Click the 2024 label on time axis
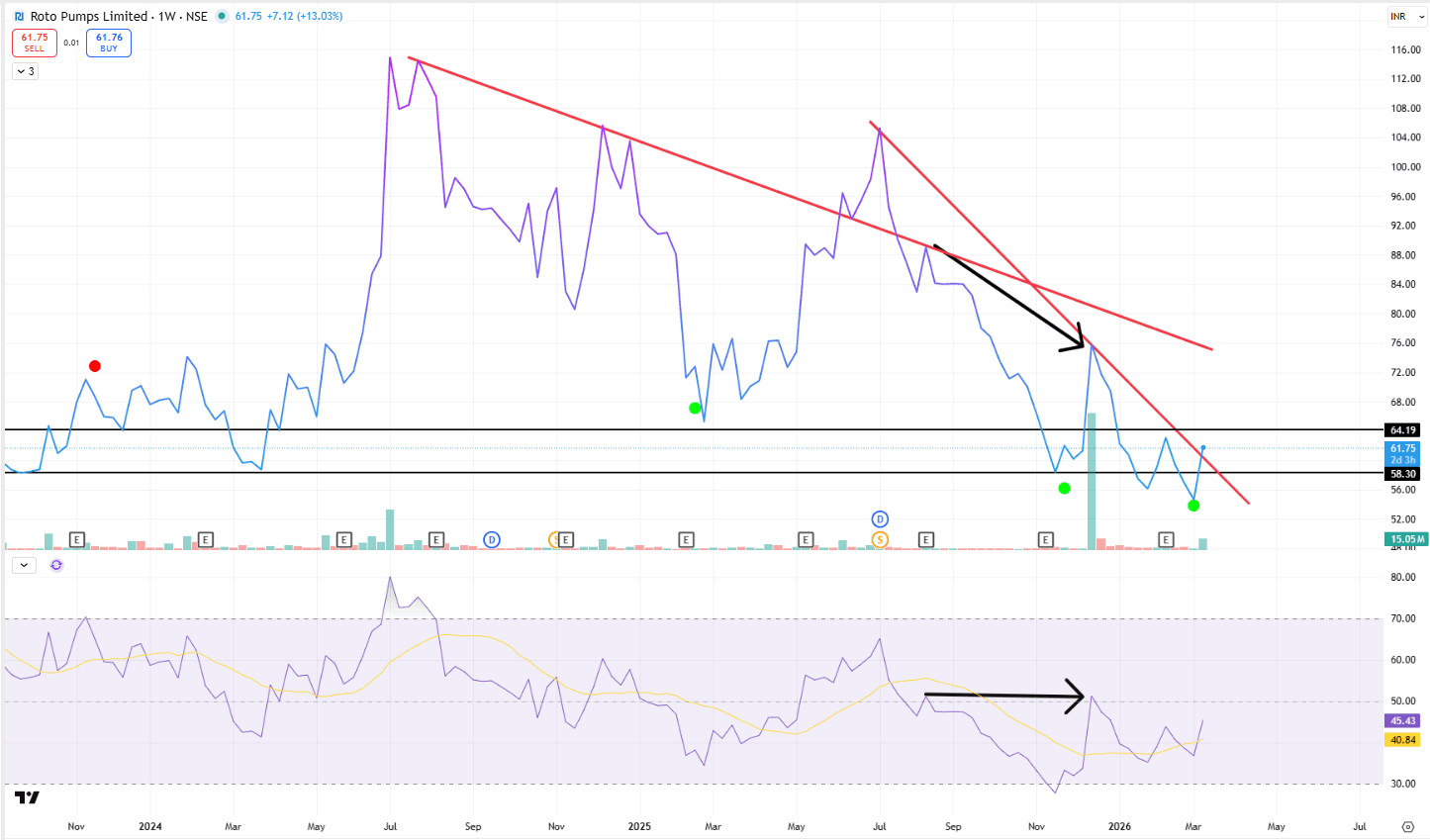 [150, 826]
